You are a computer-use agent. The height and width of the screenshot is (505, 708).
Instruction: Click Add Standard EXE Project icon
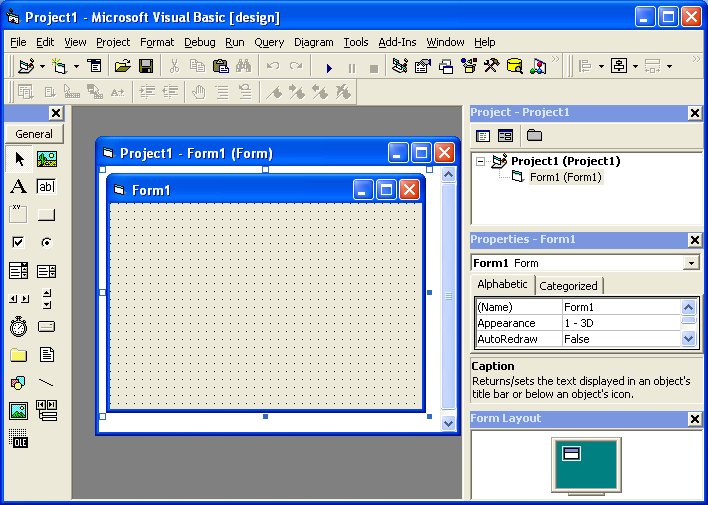(26, 66)
